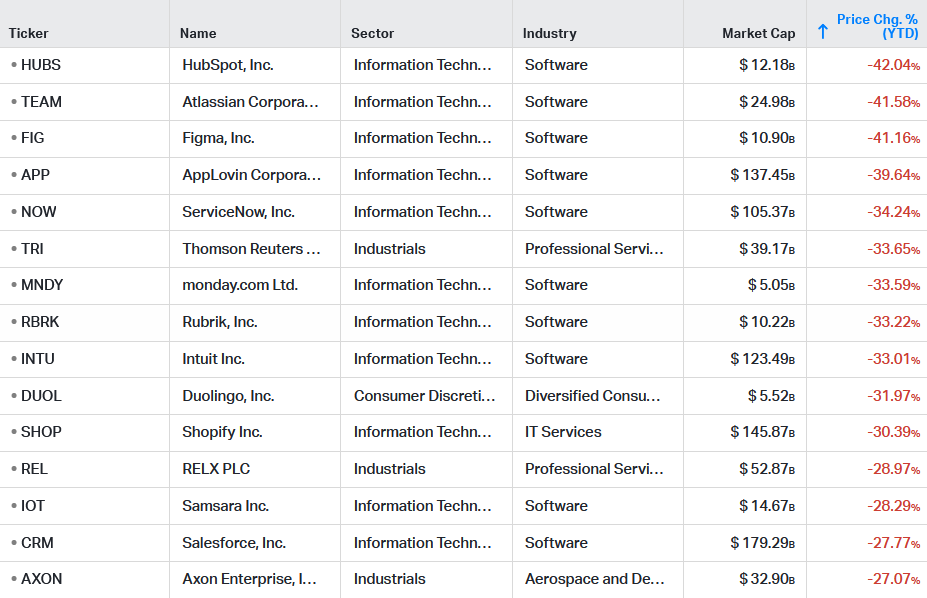Click the -28.29% YTD change value
The height and width of the screenshot is (598, 927).
[893, 506]
